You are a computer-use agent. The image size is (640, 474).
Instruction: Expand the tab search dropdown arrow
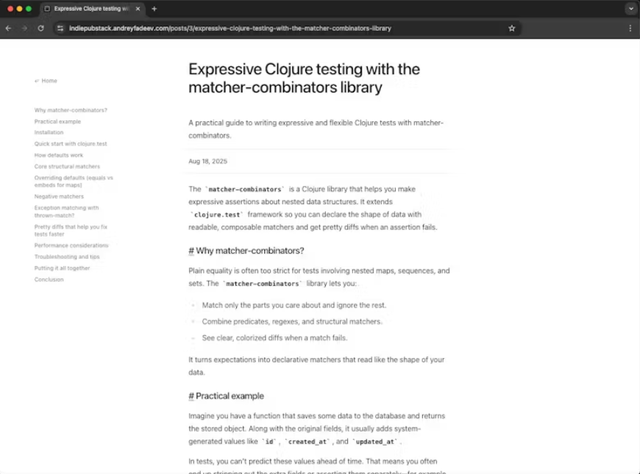(x=631, y=9)
